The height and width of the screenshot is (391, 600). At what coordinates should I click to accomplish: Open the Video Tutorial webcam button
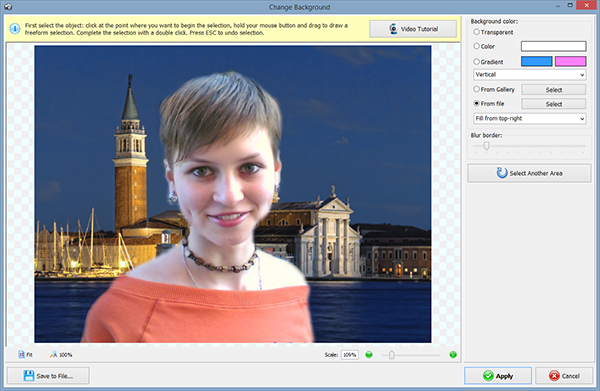413,29
